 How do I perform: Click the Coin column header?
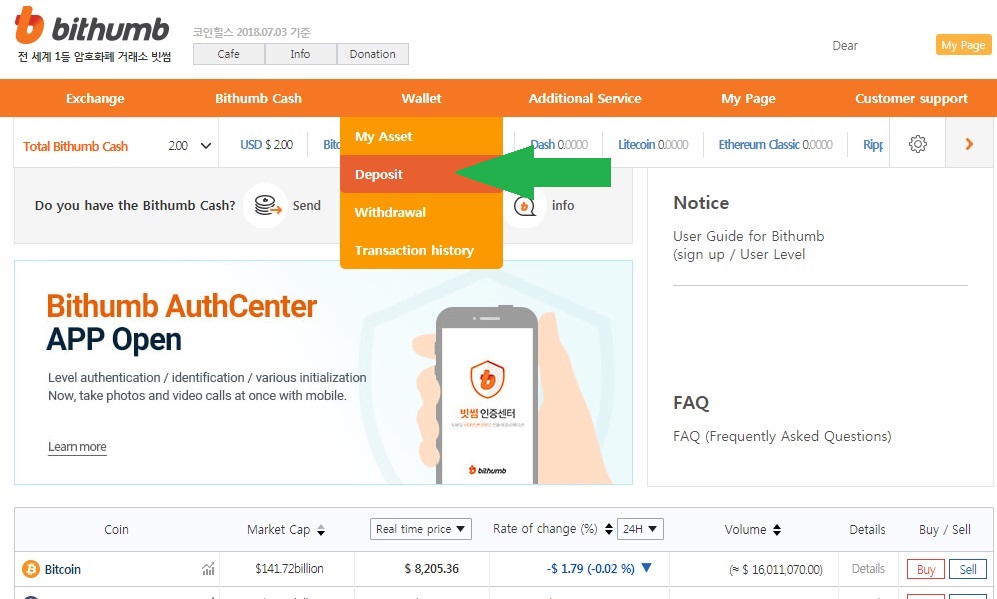116,529
